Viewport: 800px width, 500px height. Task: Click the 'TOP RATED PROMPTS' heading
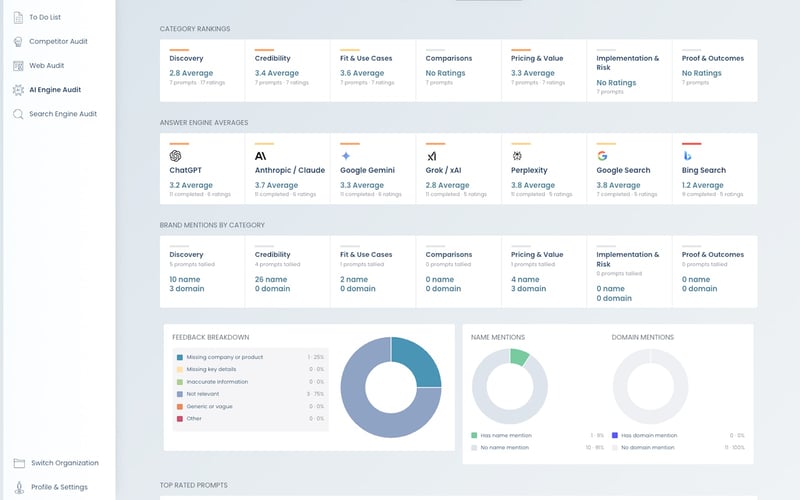(x=194, y=485)
